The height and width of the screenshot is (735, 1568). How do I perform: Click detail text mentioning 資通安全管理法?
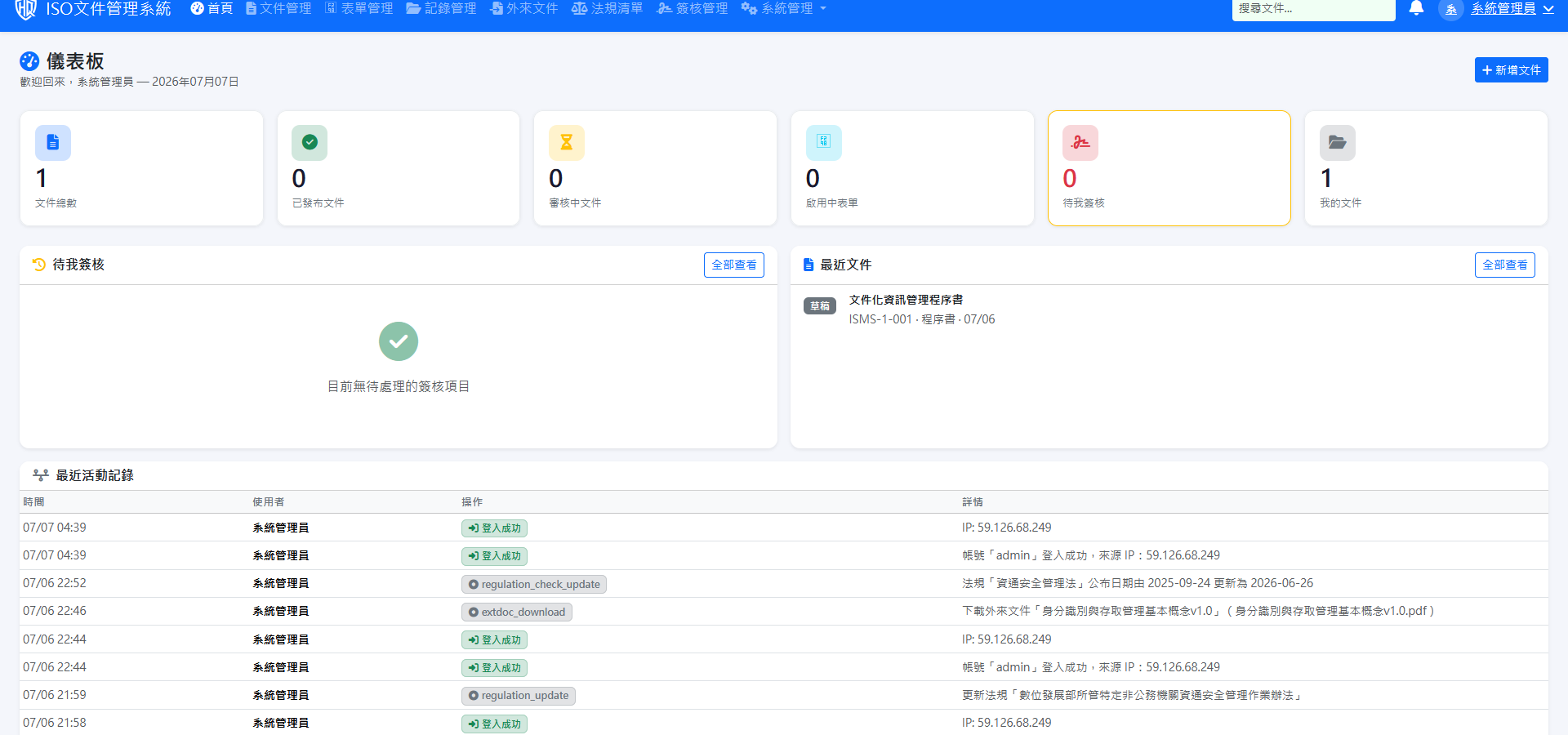tap(1138, 583)
